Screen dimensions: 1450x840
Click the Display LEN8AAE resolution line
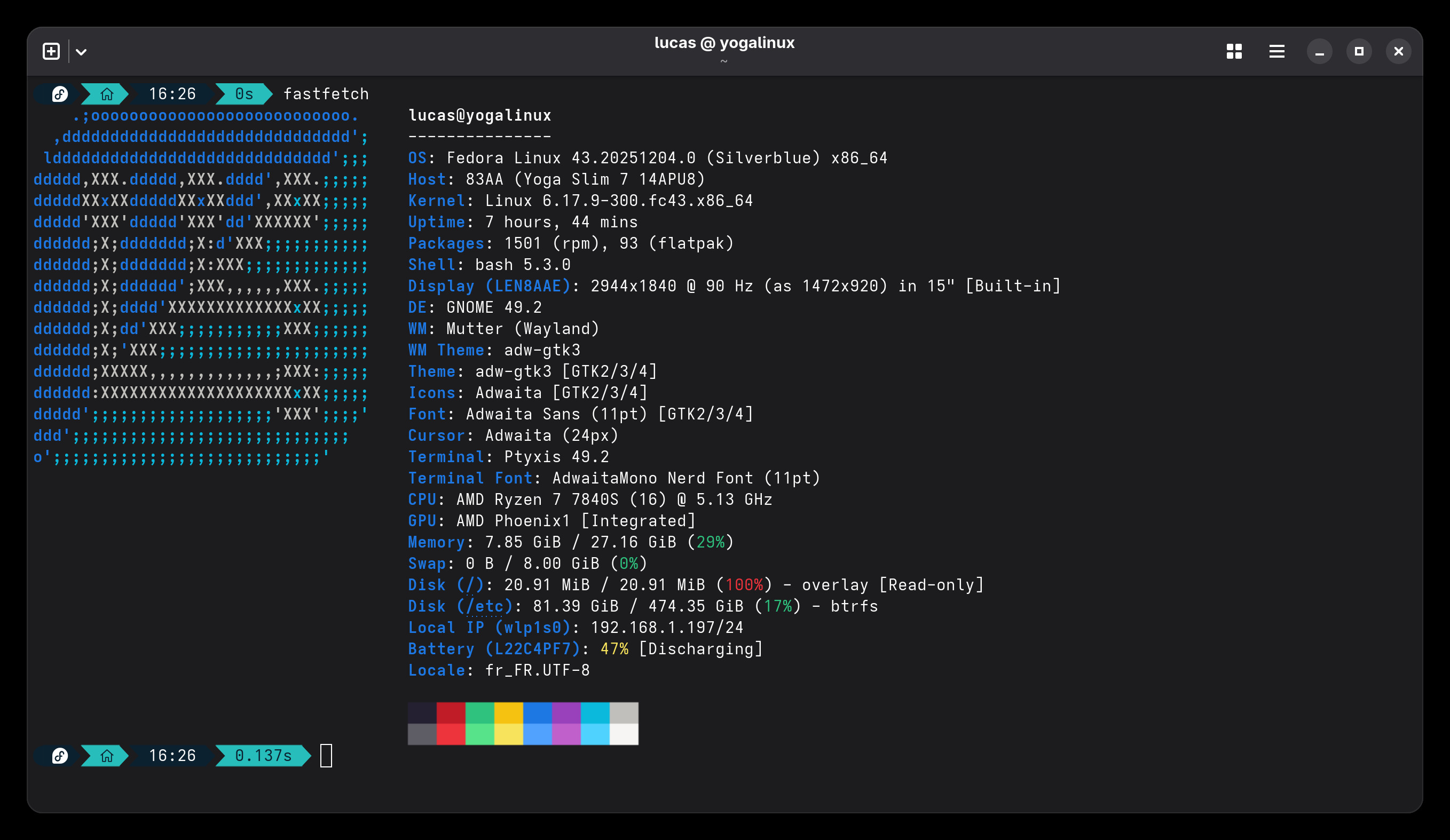click(x=734, y=286)
